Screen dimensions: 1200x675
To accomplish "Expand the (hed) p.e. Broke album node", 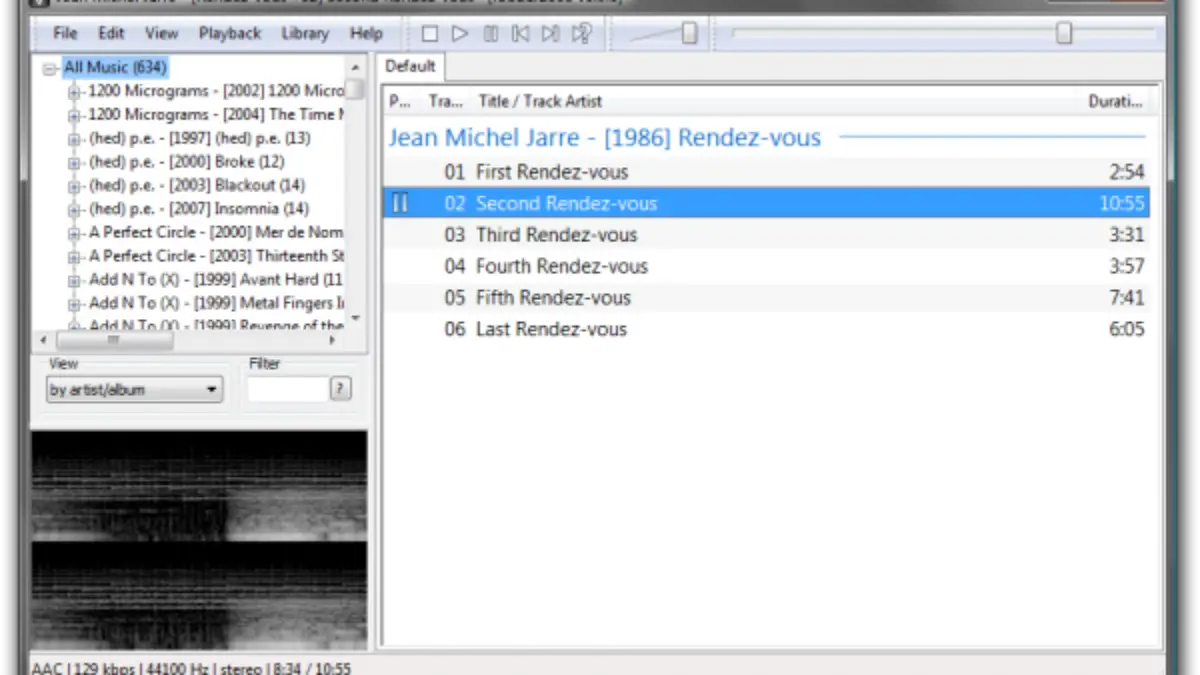I will pyautogui.click(x=74, y=163).
